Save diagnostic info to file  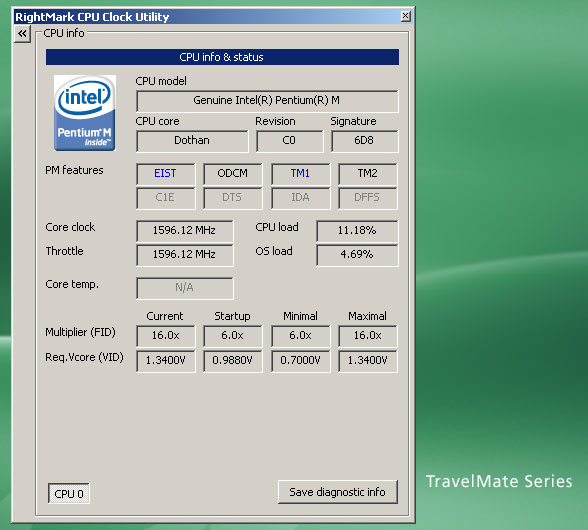[338, 492]
